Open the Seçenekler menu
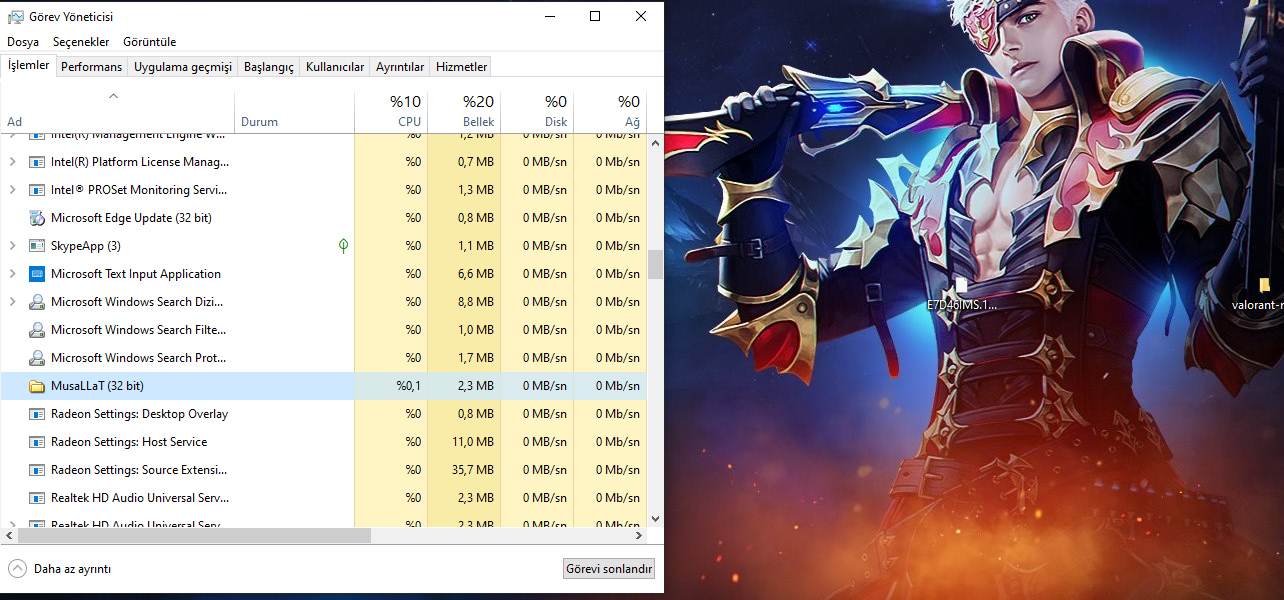Screen dimensions: 1284x600 click(81, 42)
